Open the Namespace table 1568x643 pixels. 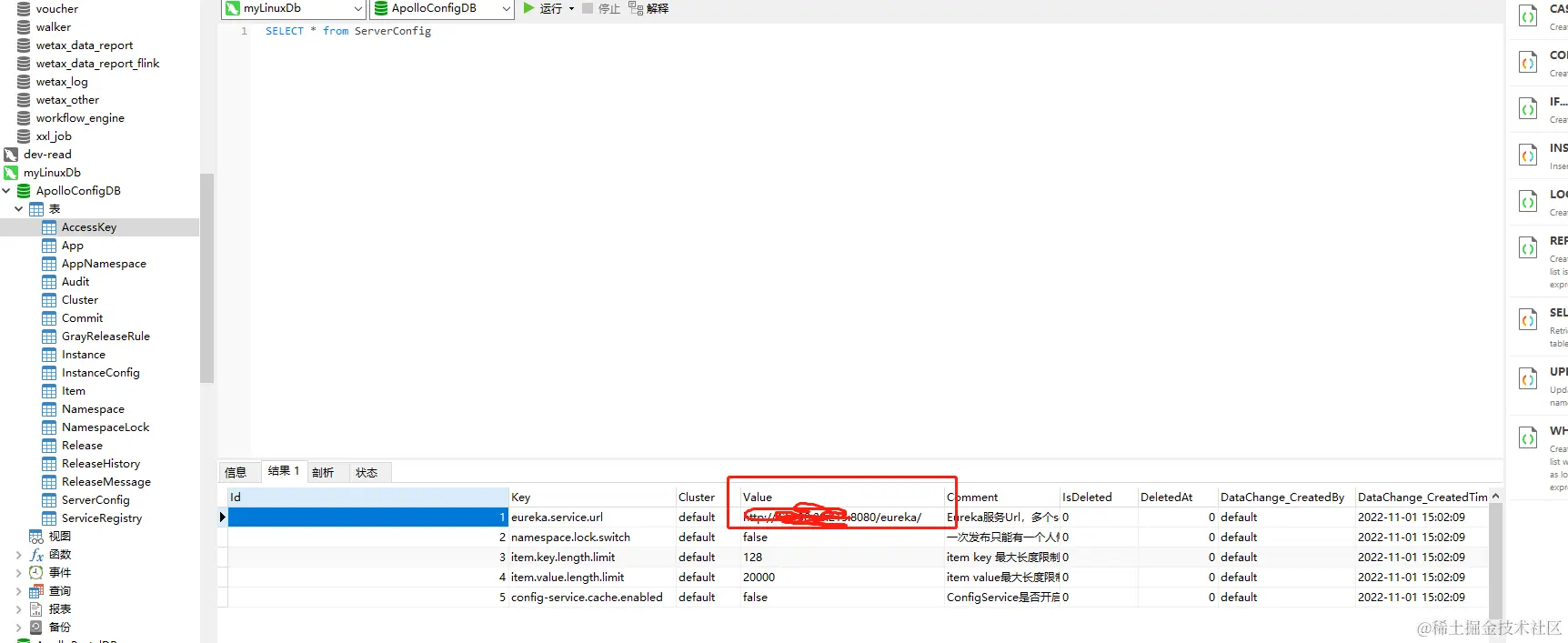pos(93,409)
